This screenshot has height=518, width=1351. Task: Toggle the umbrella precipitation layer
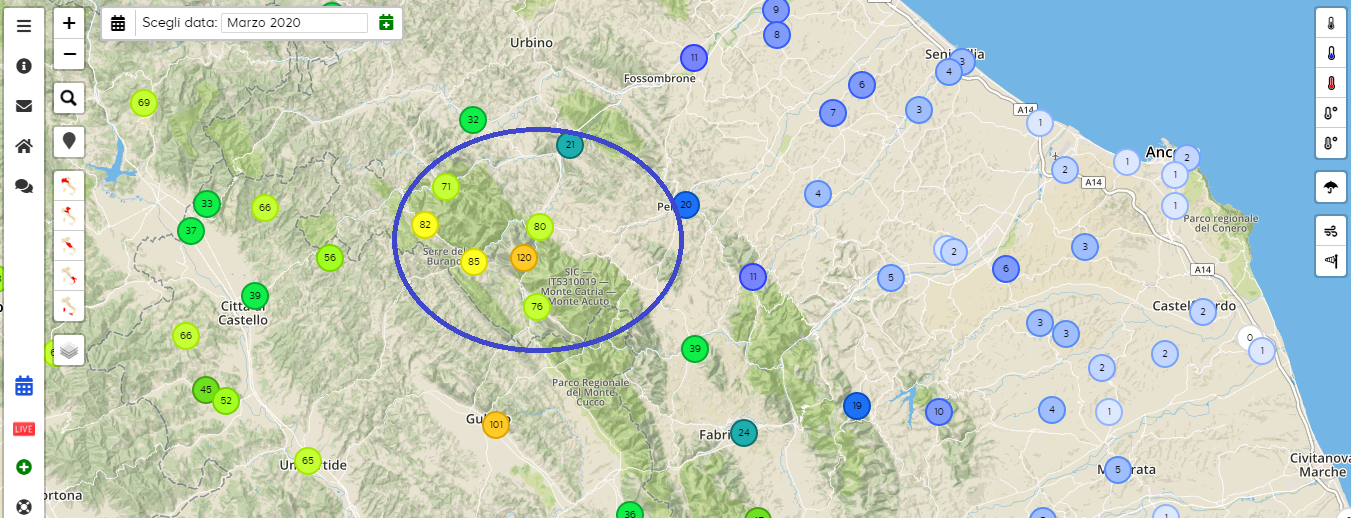coord(1330,187)
